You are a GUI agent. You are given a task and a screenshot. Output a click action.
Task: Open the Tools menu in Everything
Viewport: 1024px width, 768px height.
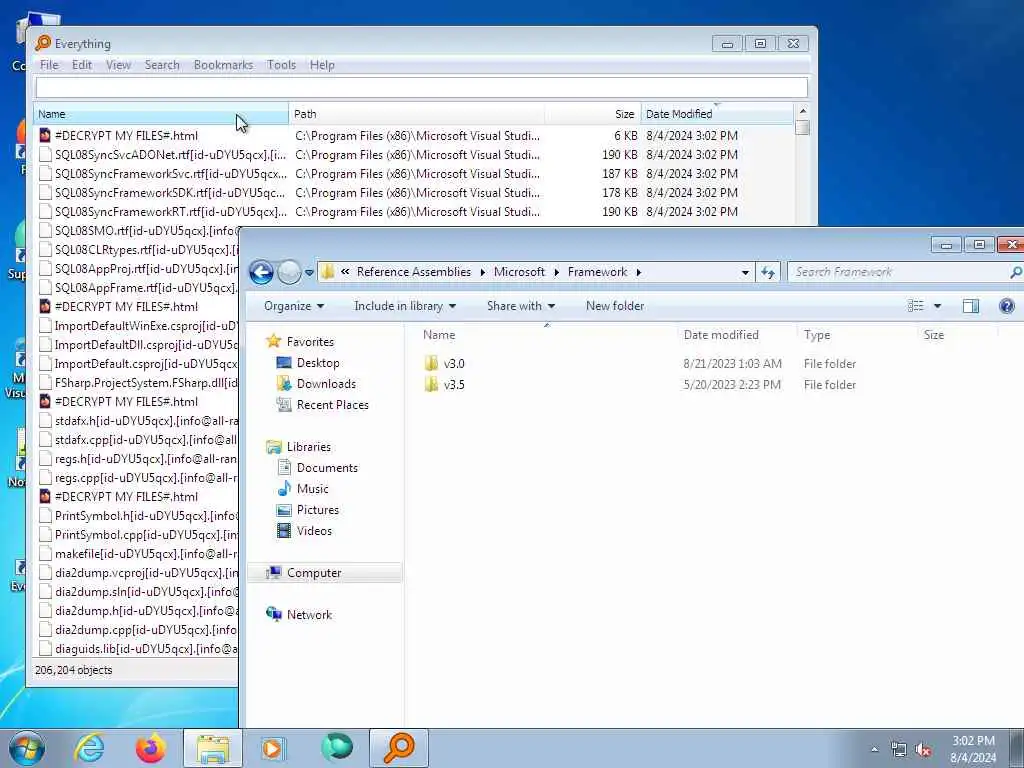(x=281, y=65)
